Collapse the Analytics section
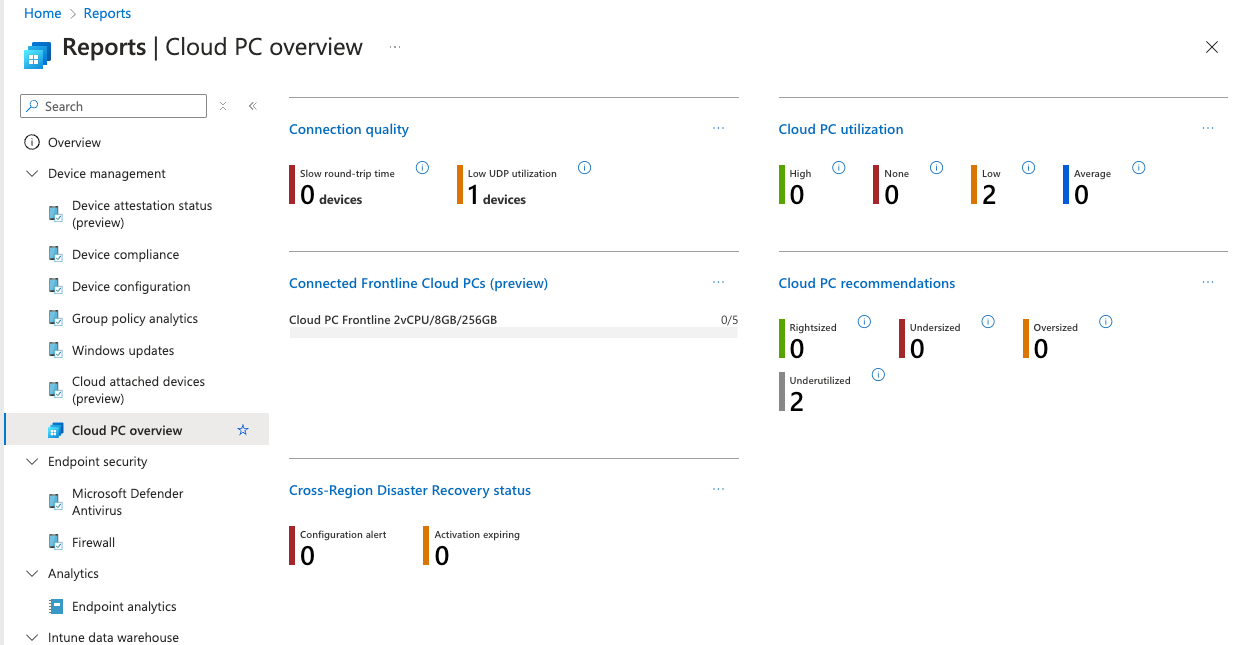The image size is (1235, 645). [x=31, y=574]
